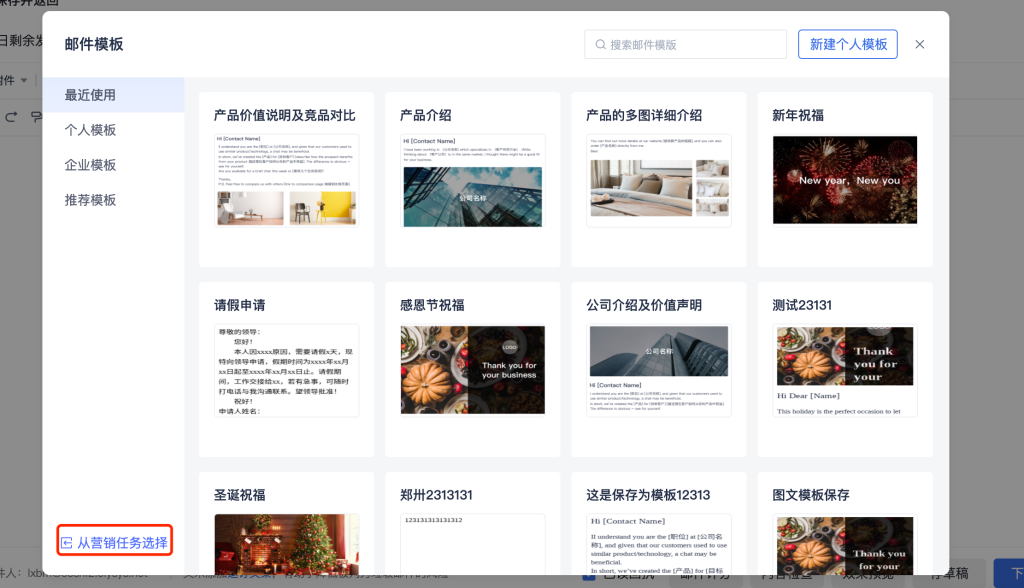
Task: Click the 测试23131 title text
Action: click(802, 305)
